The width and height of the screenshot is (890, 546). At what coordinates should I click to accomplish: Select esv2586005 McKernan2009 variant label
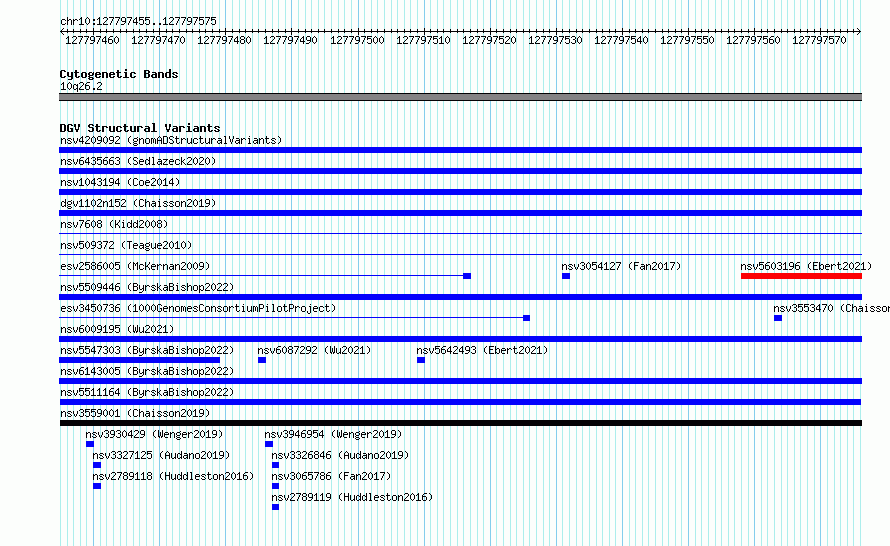[135, 266]
